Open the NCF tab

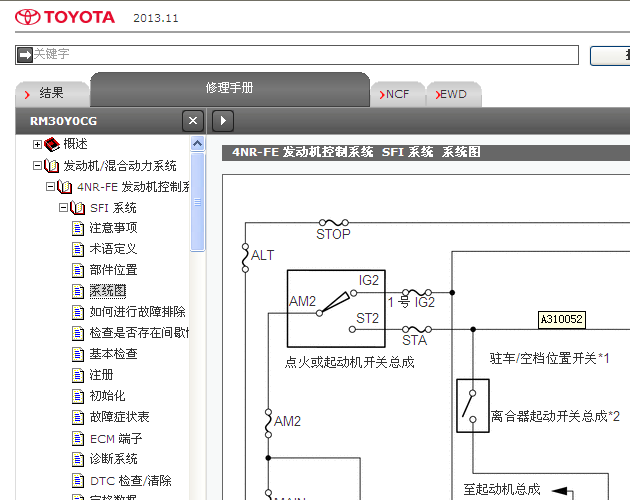[x=397, y=94]
